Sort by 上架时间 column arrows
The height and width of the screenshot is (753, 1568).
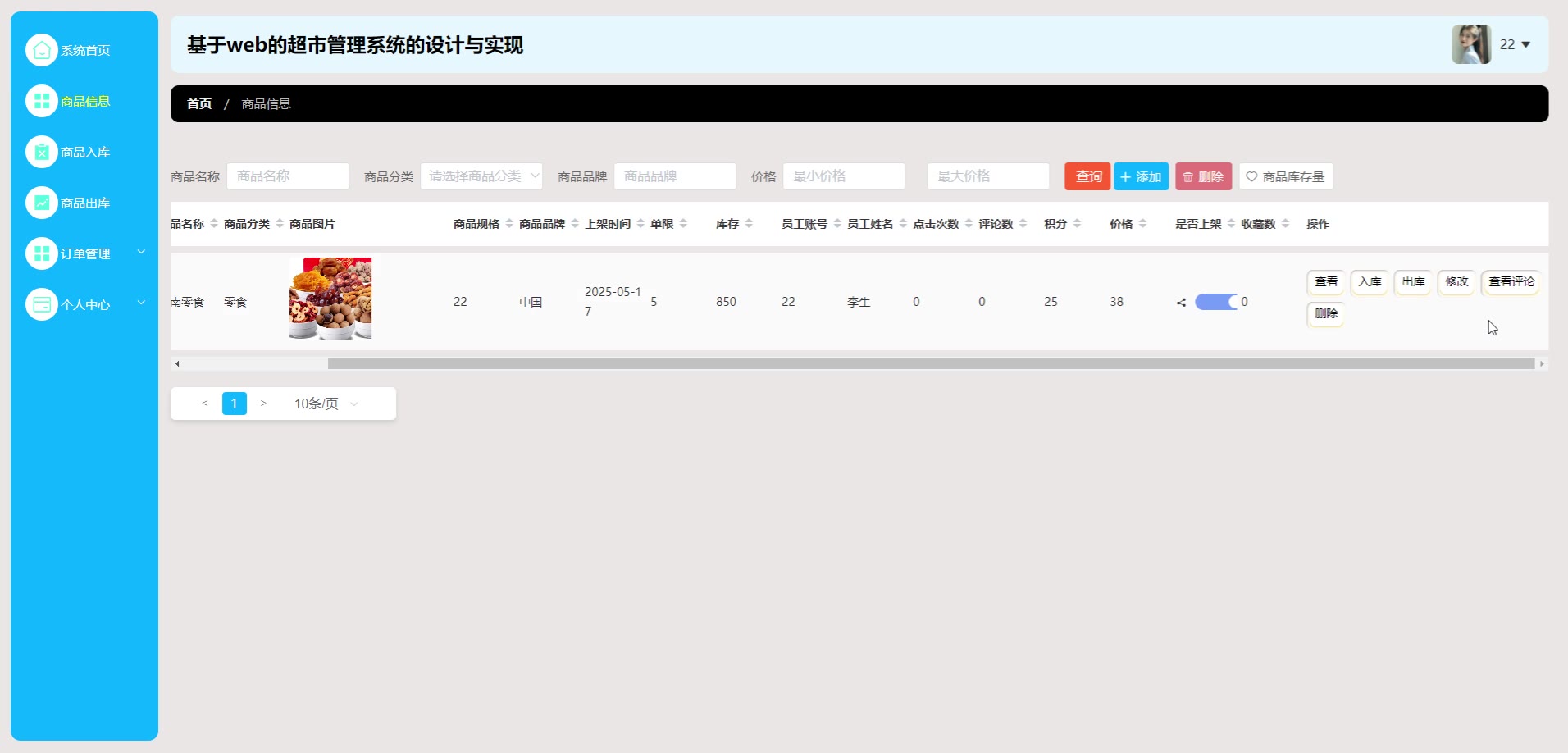coord(640,224)
